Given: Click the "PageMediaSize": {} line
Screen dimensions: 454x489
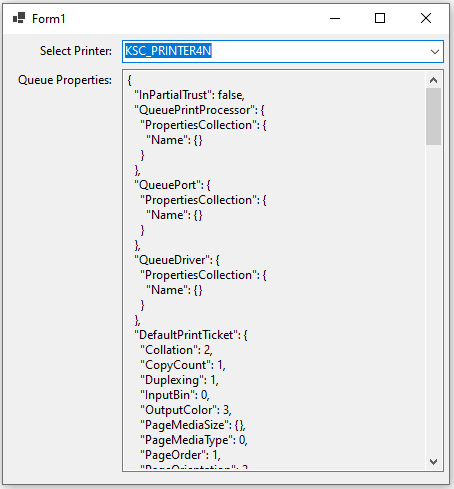Looking at the screenshot, I should 193,425.
